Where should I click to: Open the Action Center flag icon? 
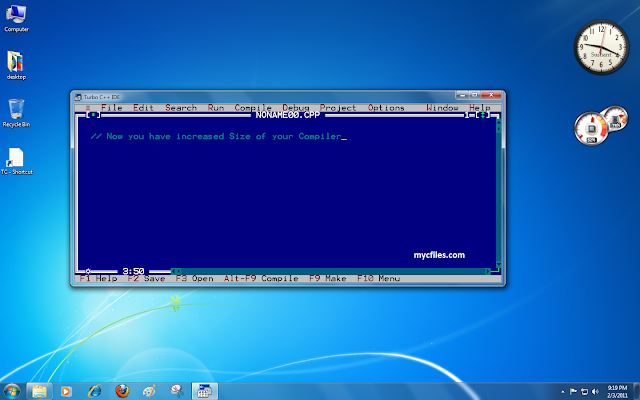(x=573, y=391)
